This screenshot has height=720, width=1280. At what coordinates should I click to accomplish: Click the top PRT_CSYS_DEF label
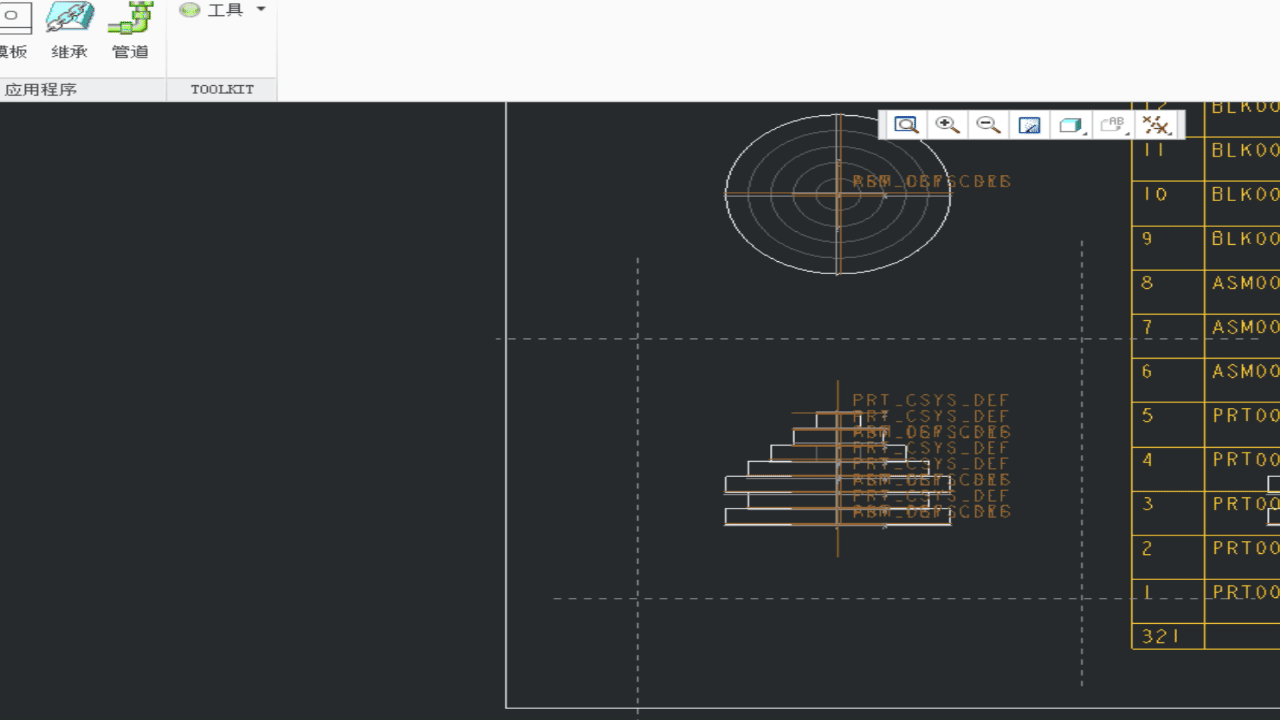pyautogui.click(x=931, y=400)
